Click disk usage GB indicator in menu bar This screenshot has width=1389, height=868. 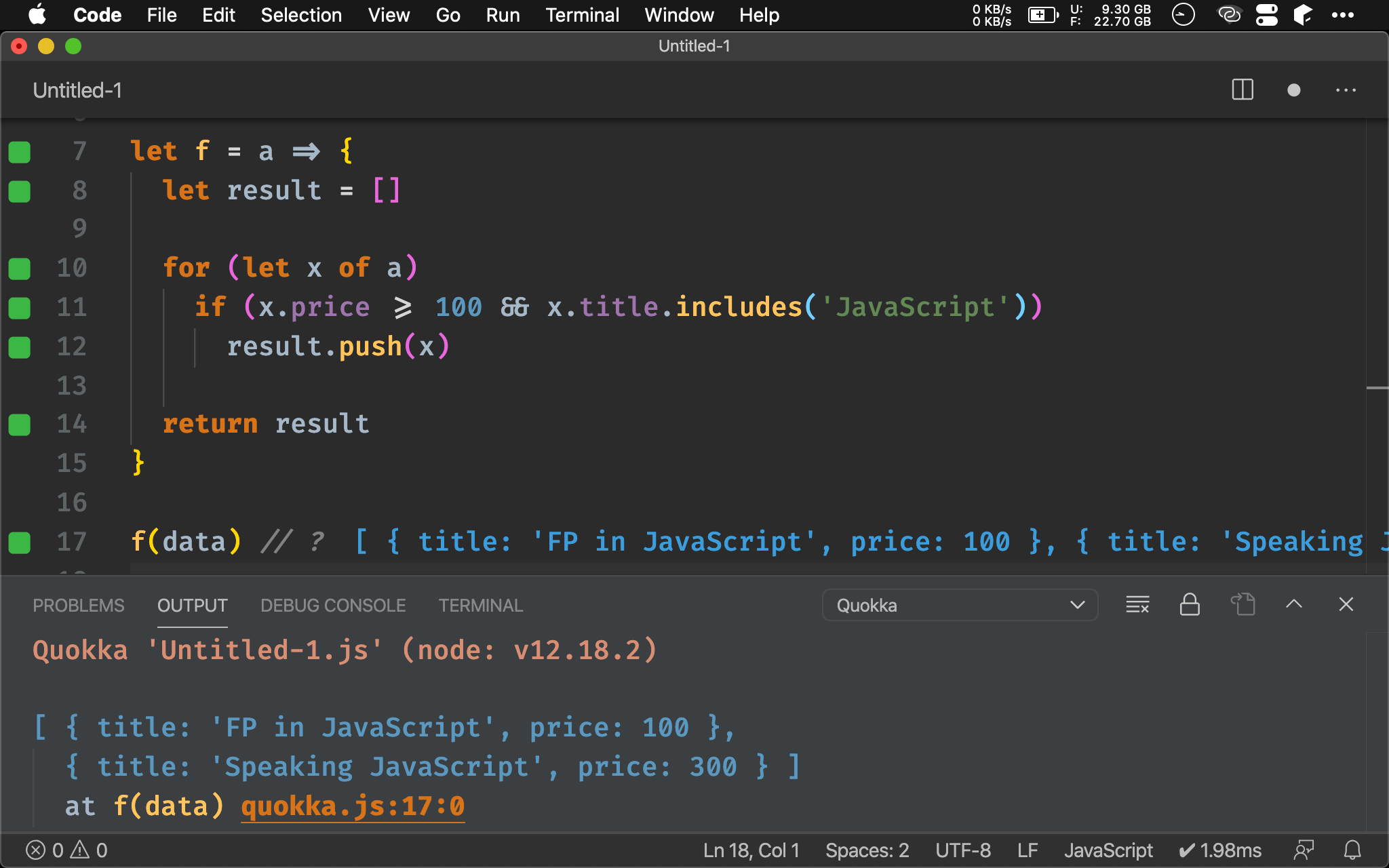(1110, 15)
